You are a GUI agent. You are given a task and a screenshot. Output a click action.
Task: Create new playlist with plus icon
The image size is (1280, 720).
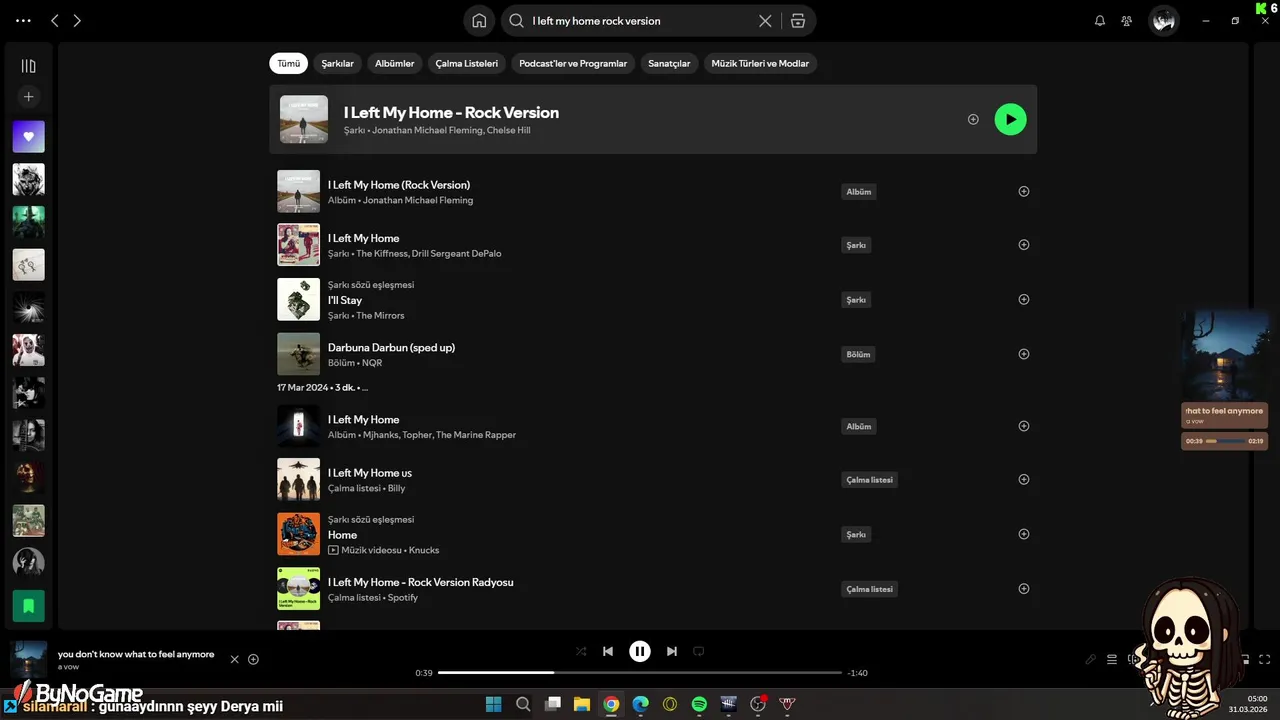pyautogui.click(x=28, y=97)
